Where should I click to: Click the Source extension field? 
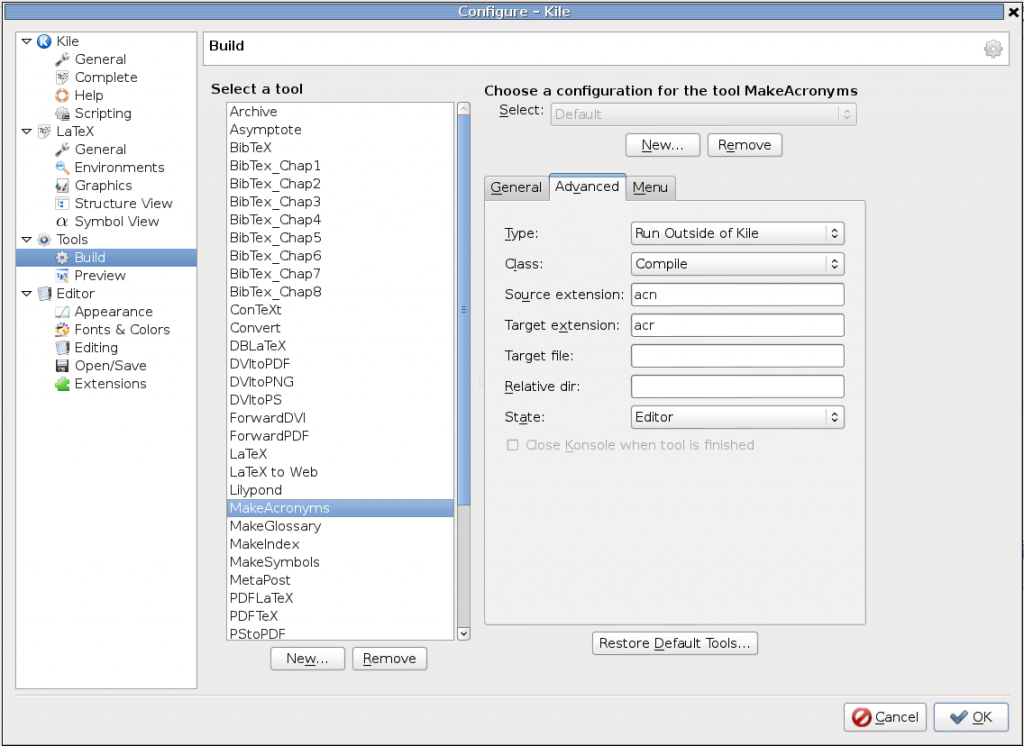click(x=737, y=295)
